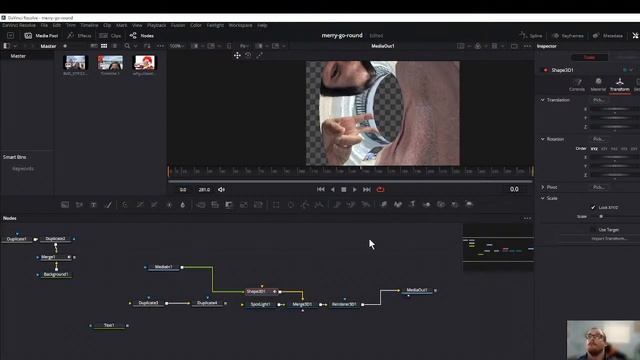Add a Matte Control node from the toolbar
640x360 pixels.
(229, 204)
